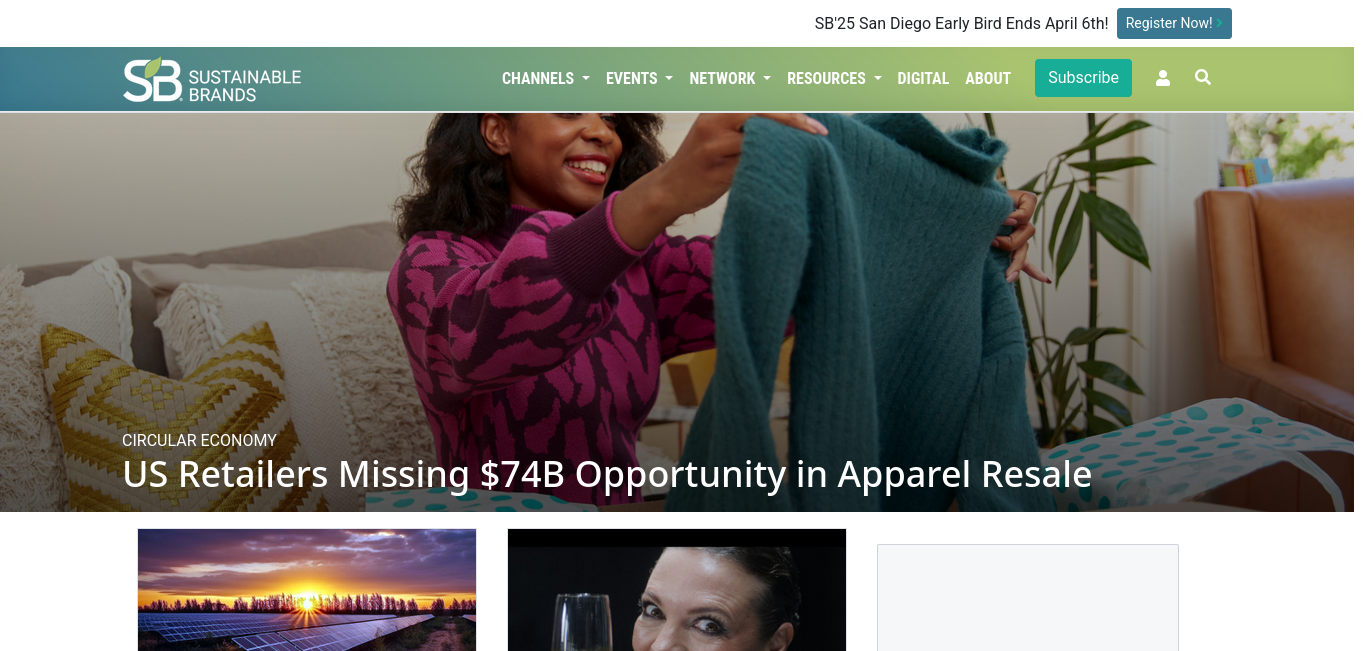Expand the Events dropdown menu
Viewport: 1366px width, 651px height.
click(x=639, y=78)
